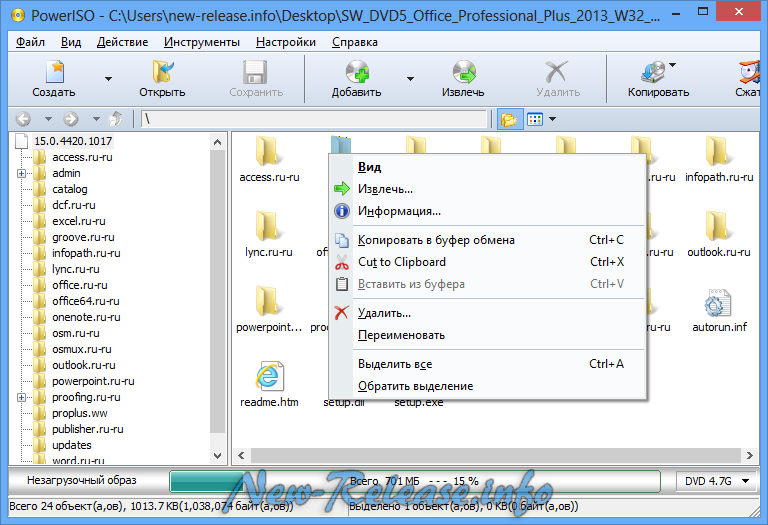
Task: Choose Cut to Clipboard in context menu
Action: 489,262
